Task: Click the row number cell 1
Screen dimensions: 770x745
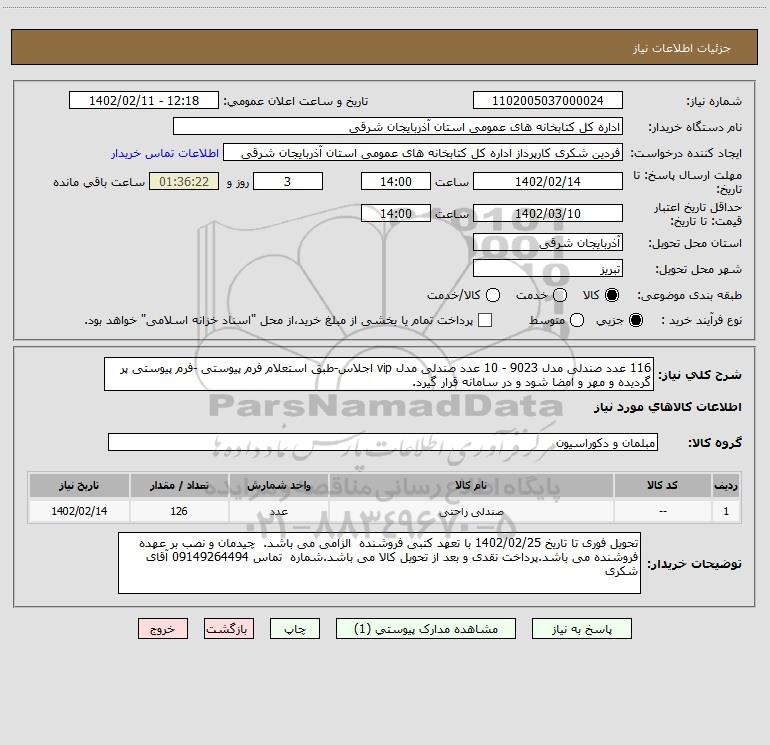Action: (726, 511)
